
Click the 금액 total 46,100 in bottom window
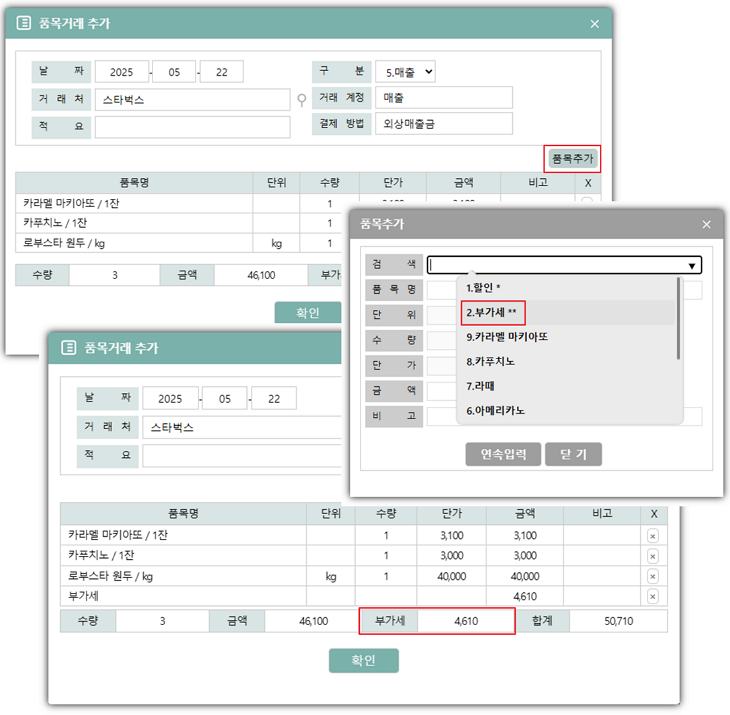313,621
